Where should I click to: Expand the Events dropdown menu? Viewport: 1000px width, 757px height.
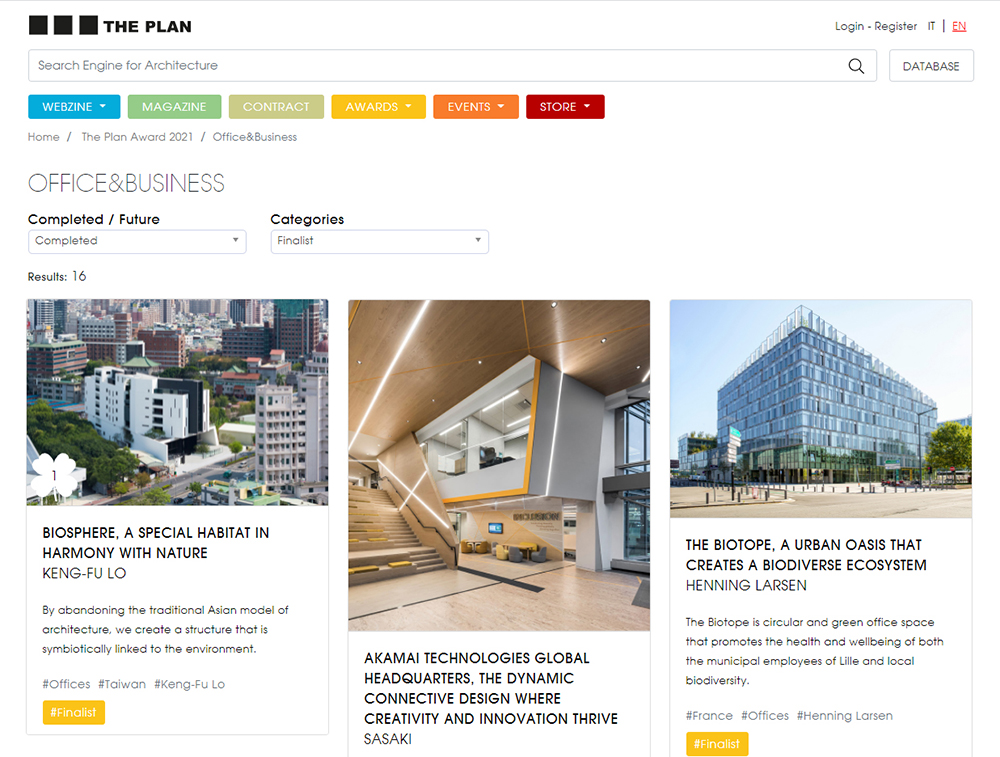pyautogui.click(x=476, y=107)
